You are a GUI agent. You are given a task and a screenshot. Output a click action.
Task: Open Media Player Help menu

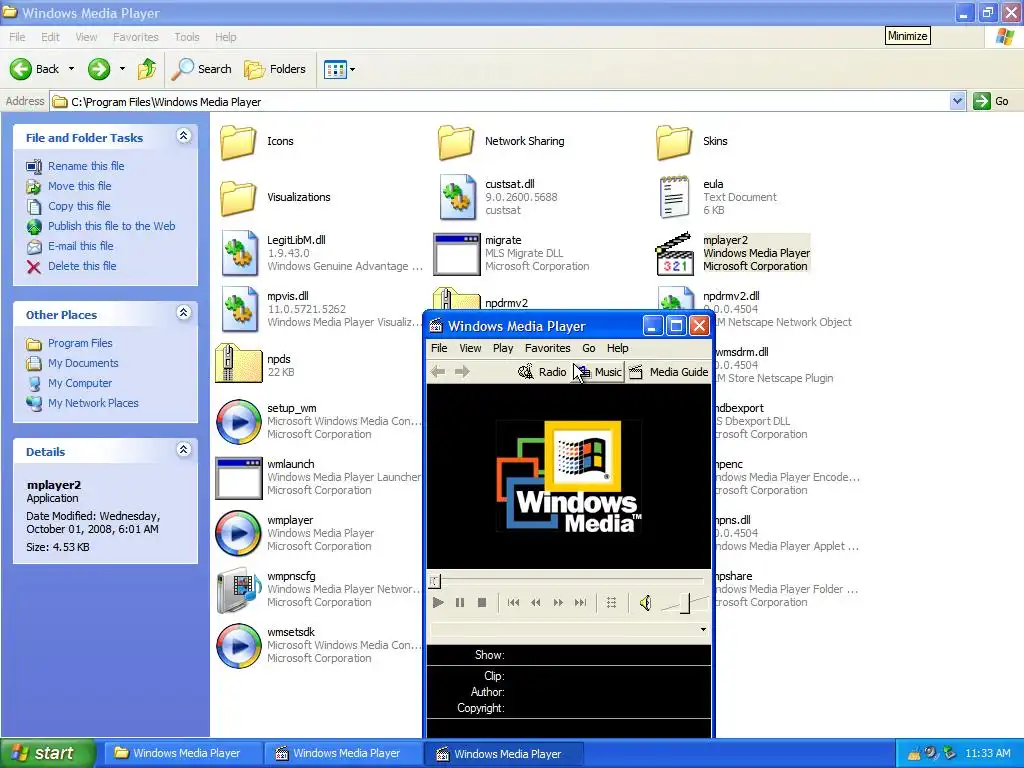(x=617, y=348)
